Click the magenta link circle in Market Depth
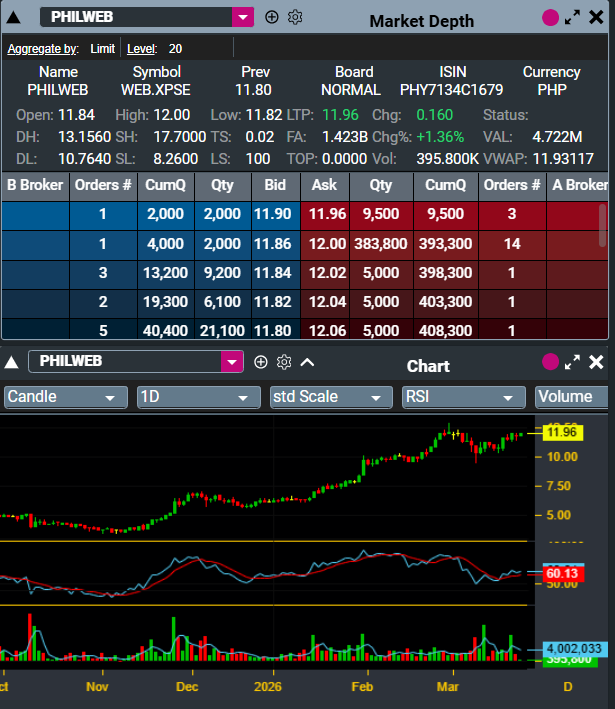 [x=550, y=18]
